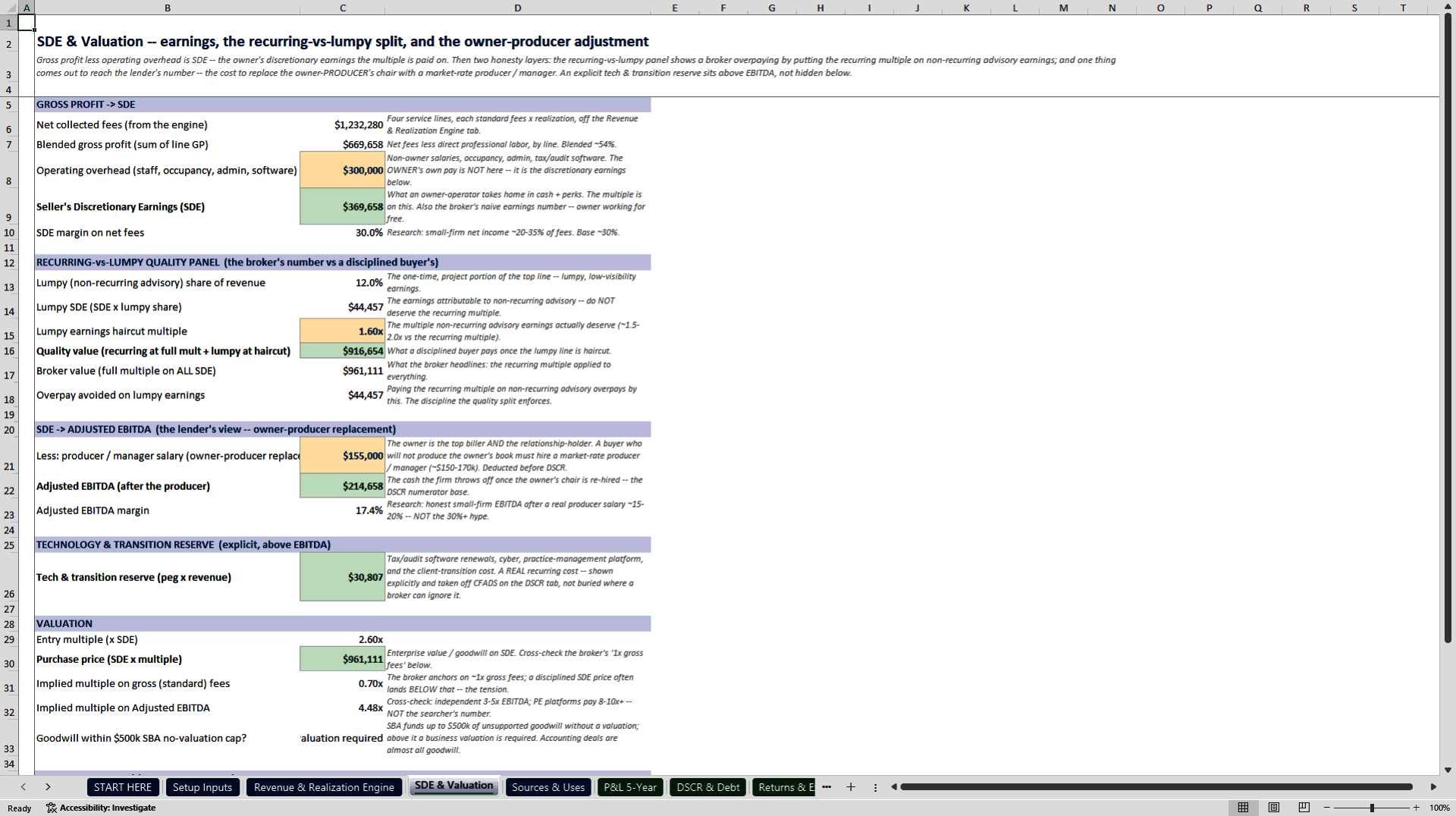Viewport: 1456px width, 816px height.
Task: Show next sheet tabs with right arrow
Action: 48,787
